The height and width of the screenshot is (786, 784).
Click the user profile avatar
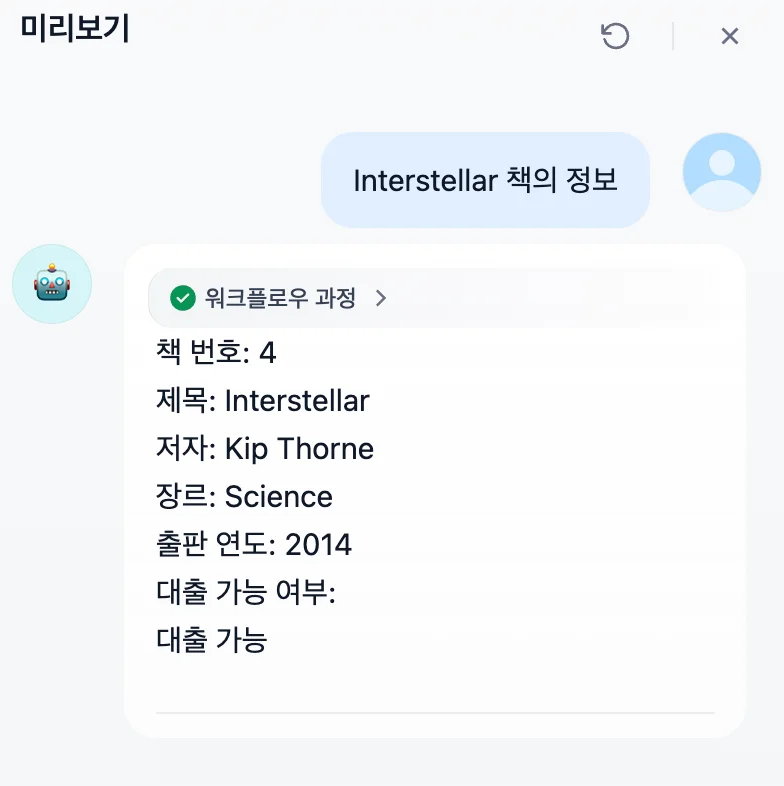(721, 172)
